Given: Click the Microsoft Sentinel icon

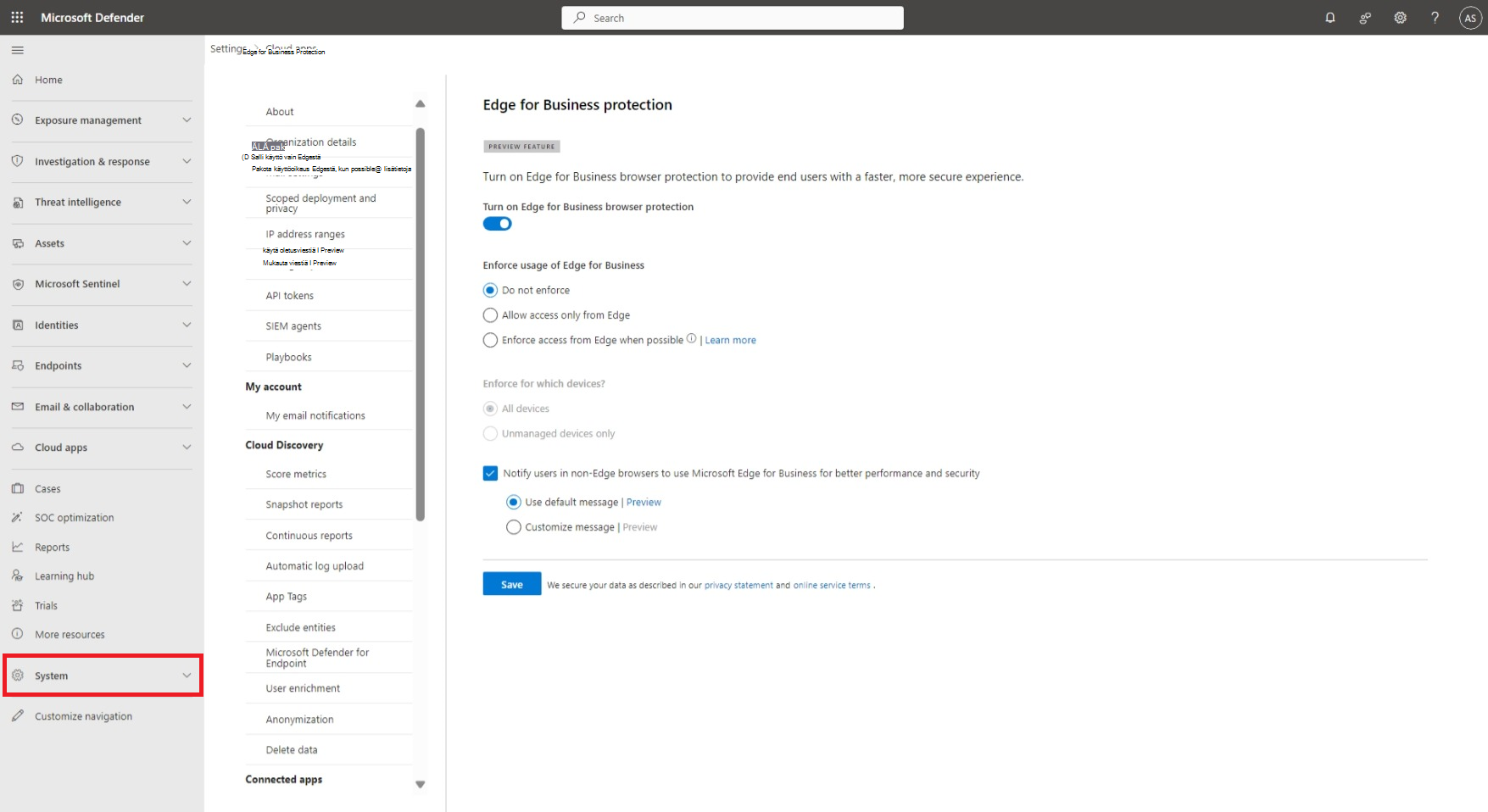Looking at the screenshot, I should point(17,284).
